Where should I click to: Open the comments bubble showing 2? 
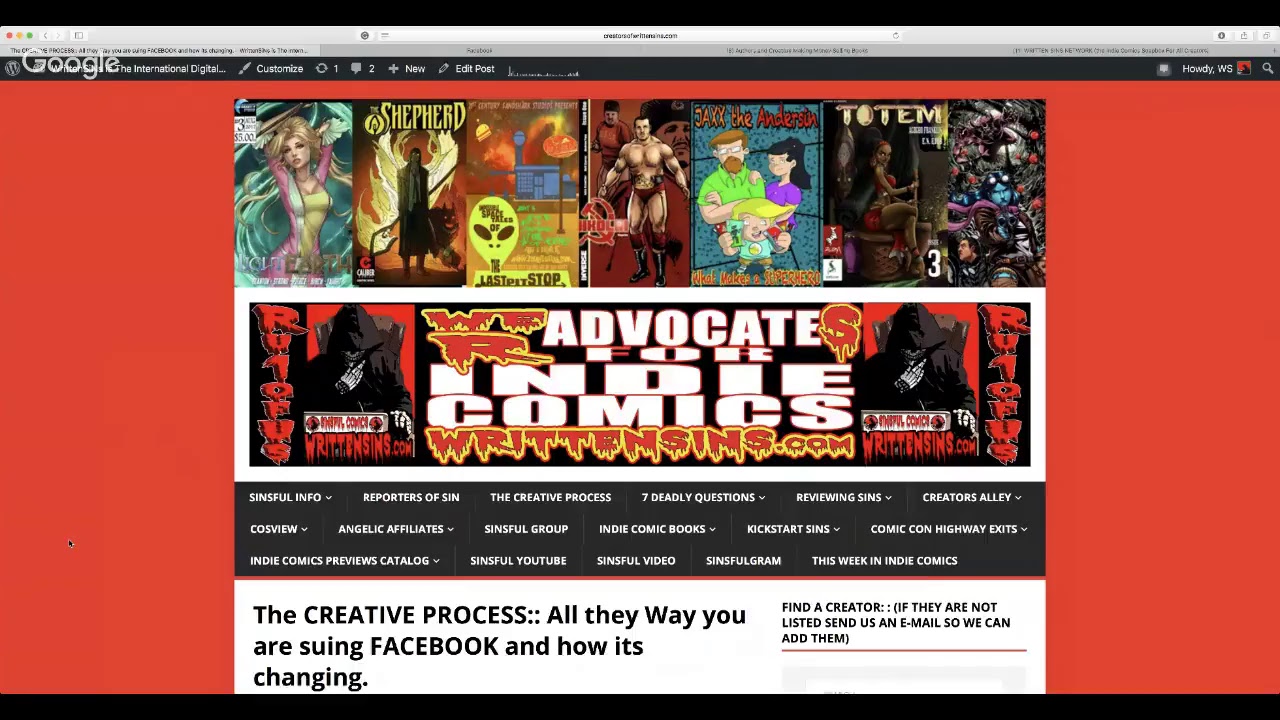363,69
